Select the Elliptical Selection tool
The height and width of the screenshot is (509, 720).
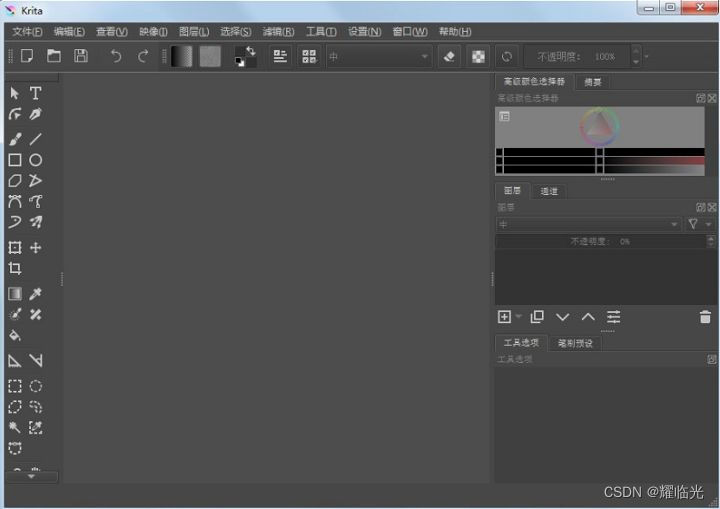coord(35,386)
